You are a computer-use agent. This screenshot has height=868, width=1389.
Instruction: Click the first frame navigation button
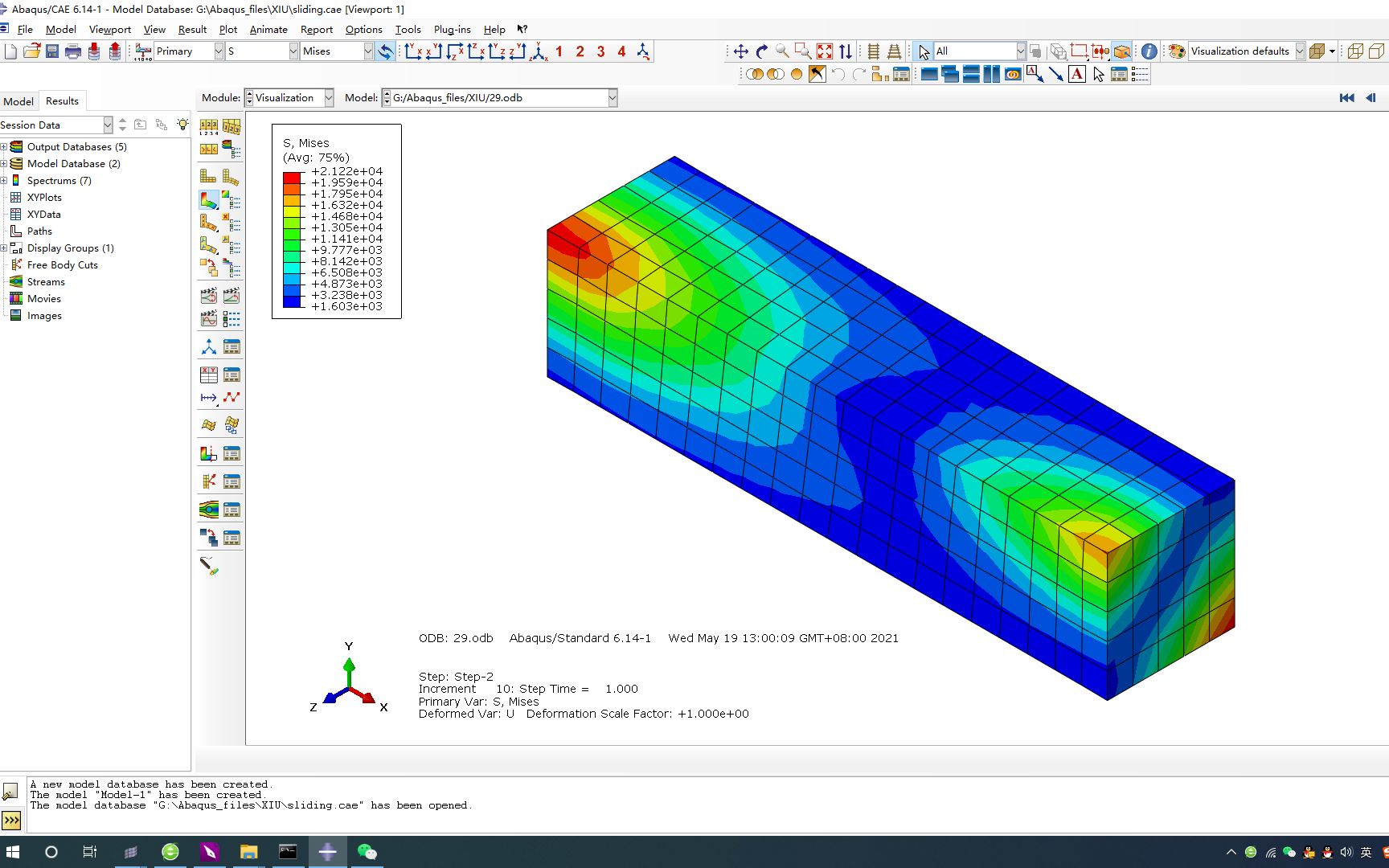1346,97
